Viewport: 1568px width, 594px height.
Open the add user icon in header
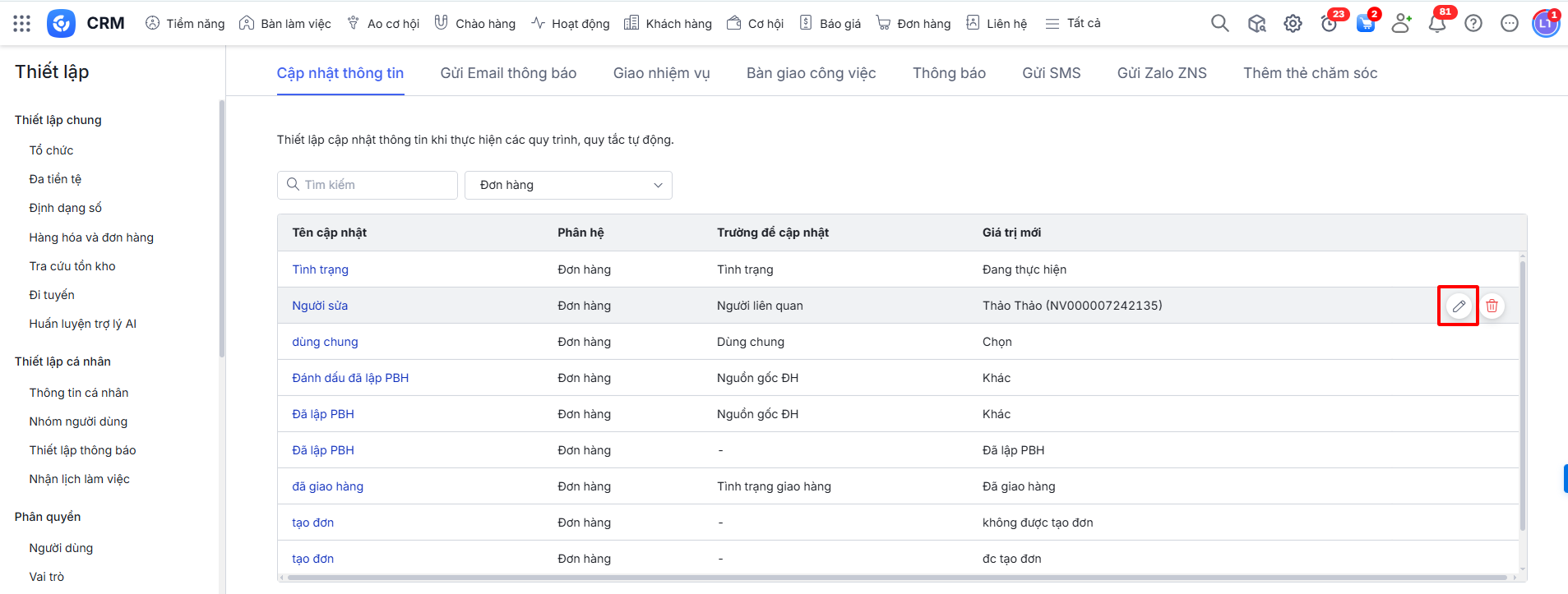(1401, 24)
